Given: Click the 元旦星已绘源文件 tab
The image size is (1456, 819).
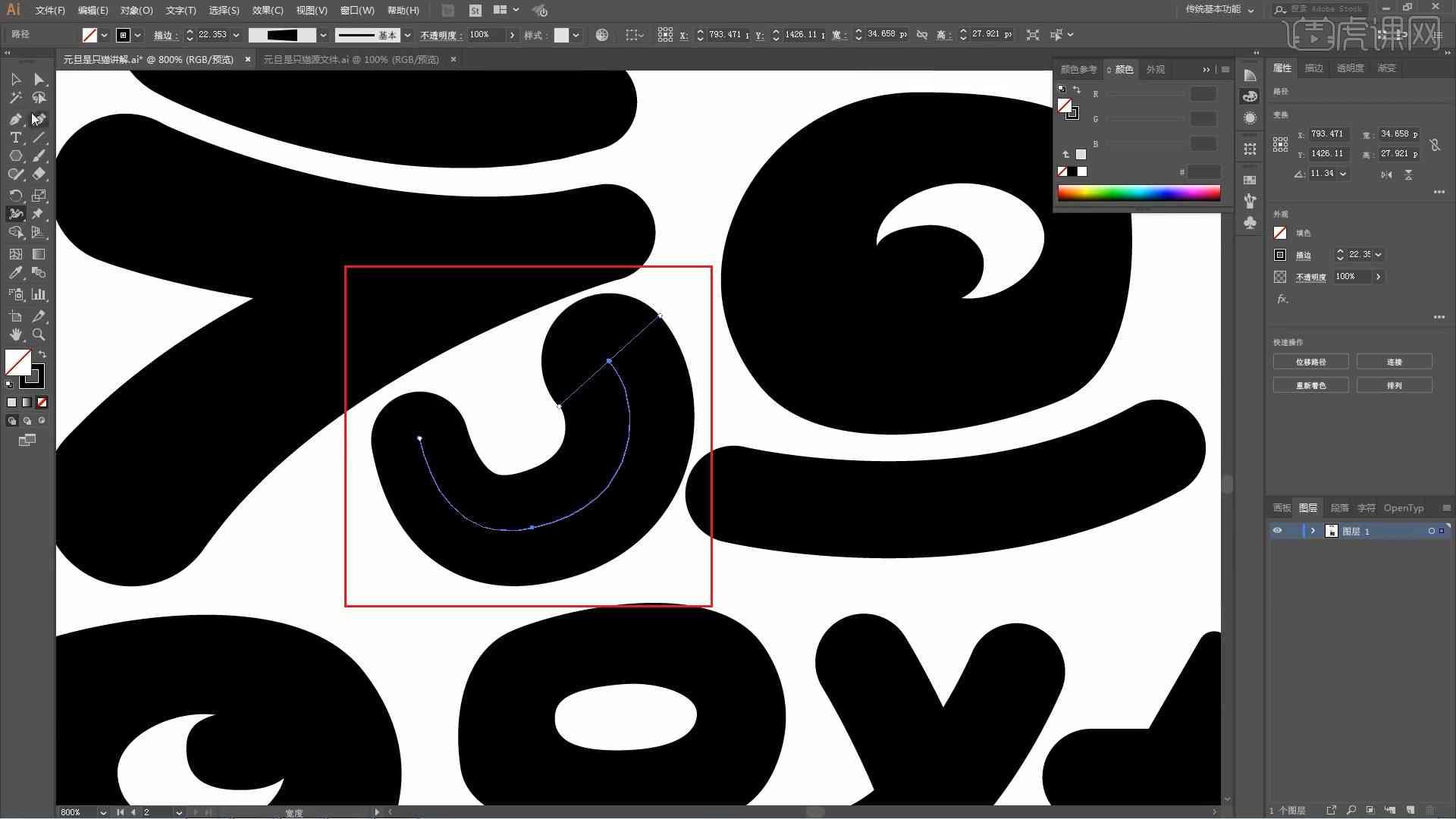Looking at the screenshot, I should pos(351,59).
